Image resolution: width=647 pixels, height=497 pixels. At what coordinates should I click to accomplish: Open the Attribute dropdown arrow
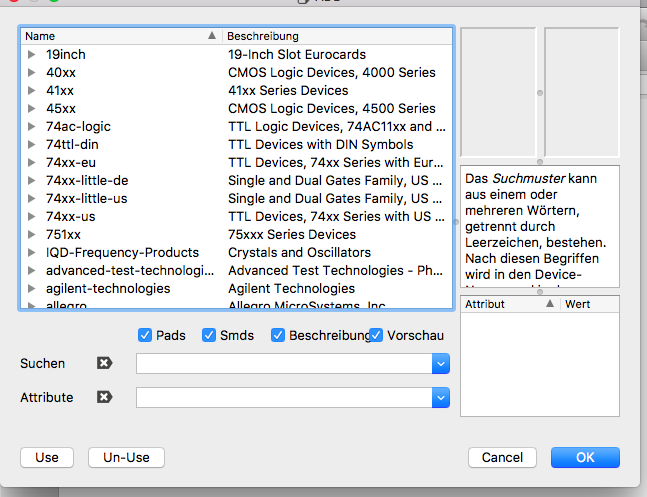point(441,398)
